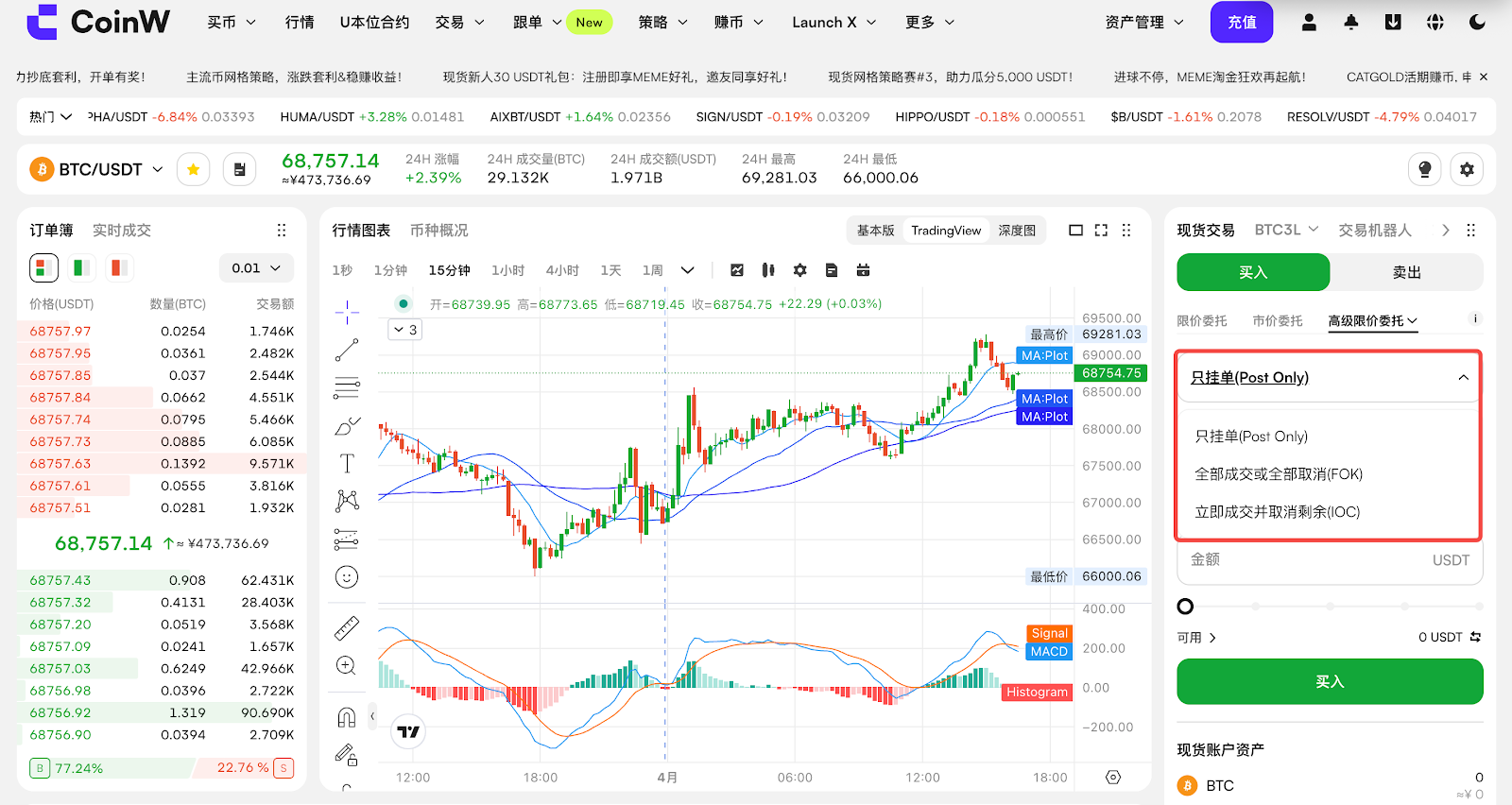Screen dimensions: 1512x805
Task: Click the 可用 available balance link
Action: [1196, 638]
